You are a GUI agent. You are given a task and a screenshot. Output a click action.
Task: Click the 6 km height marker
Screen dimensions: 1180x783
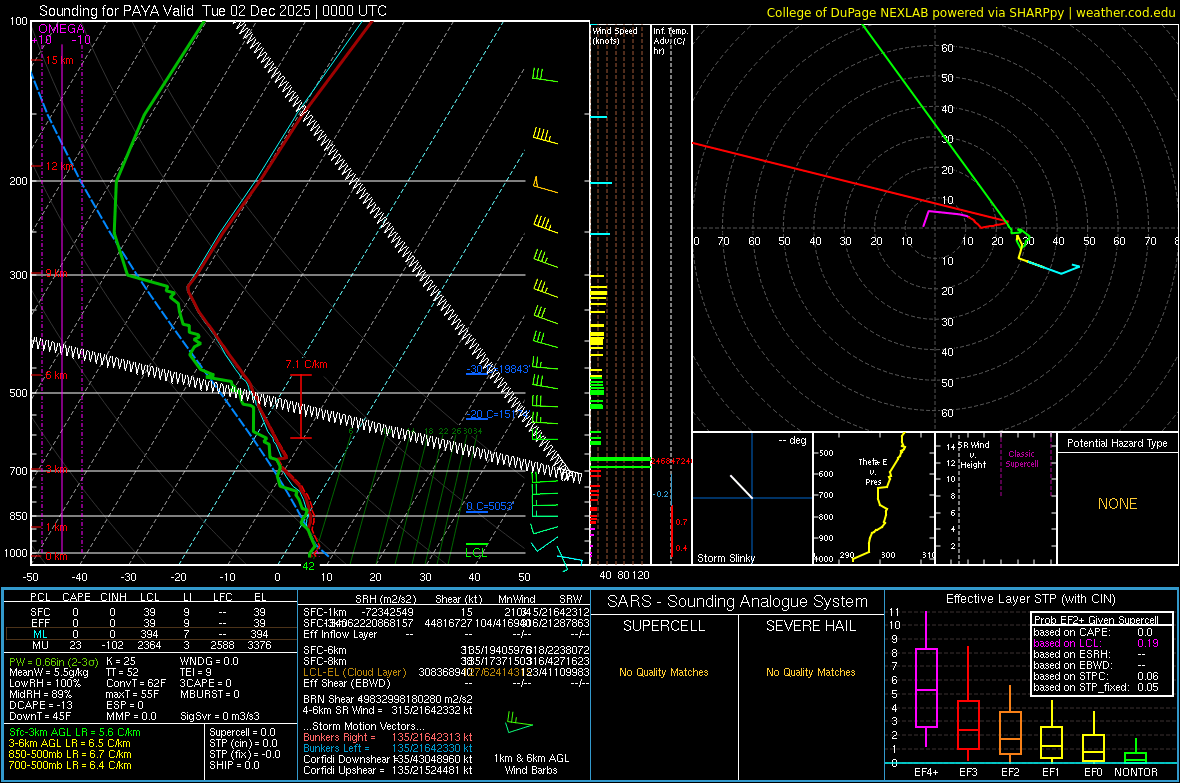pyautogui.click(x=56, y=375)
